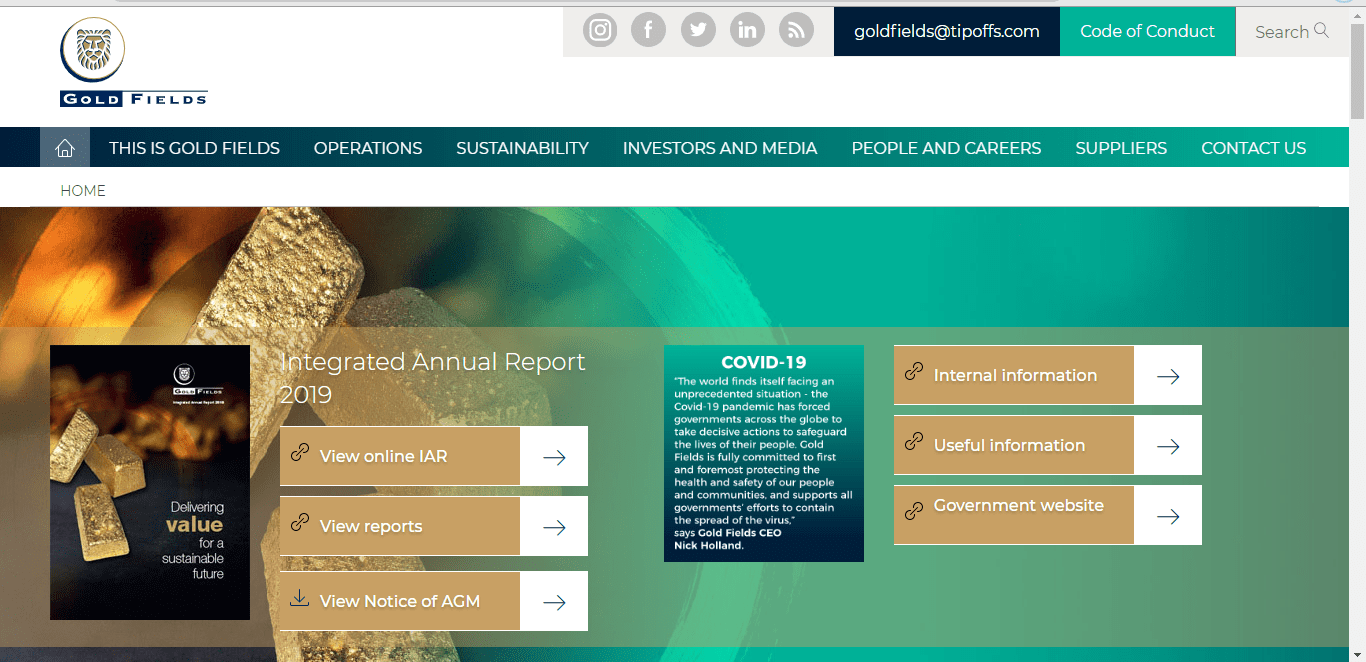This screenshot has height=662, width=1366.
Task: Click the chain link icon beside View reports
Action: 299,522
